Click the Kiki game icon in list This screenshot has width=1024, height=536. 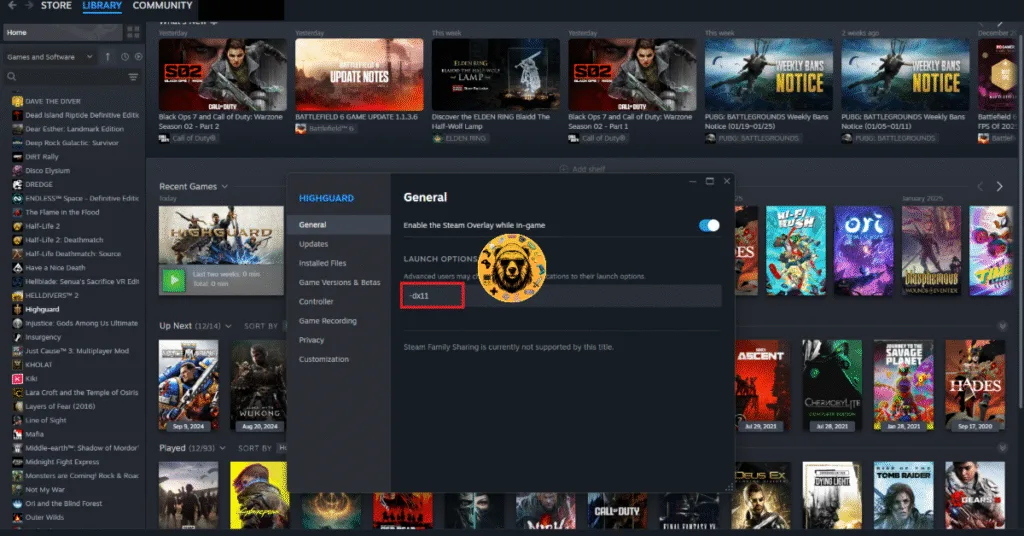pyautogui.click(x=18, y=379)
